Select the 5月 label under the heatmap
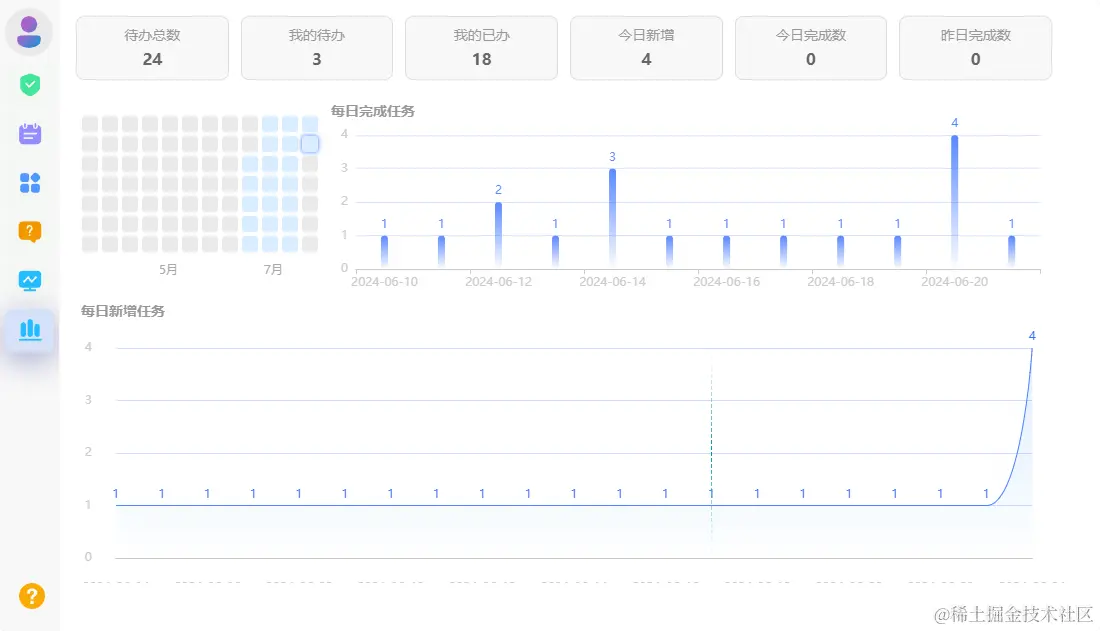Screen dimensions: 1100x631 pos(168,269)
